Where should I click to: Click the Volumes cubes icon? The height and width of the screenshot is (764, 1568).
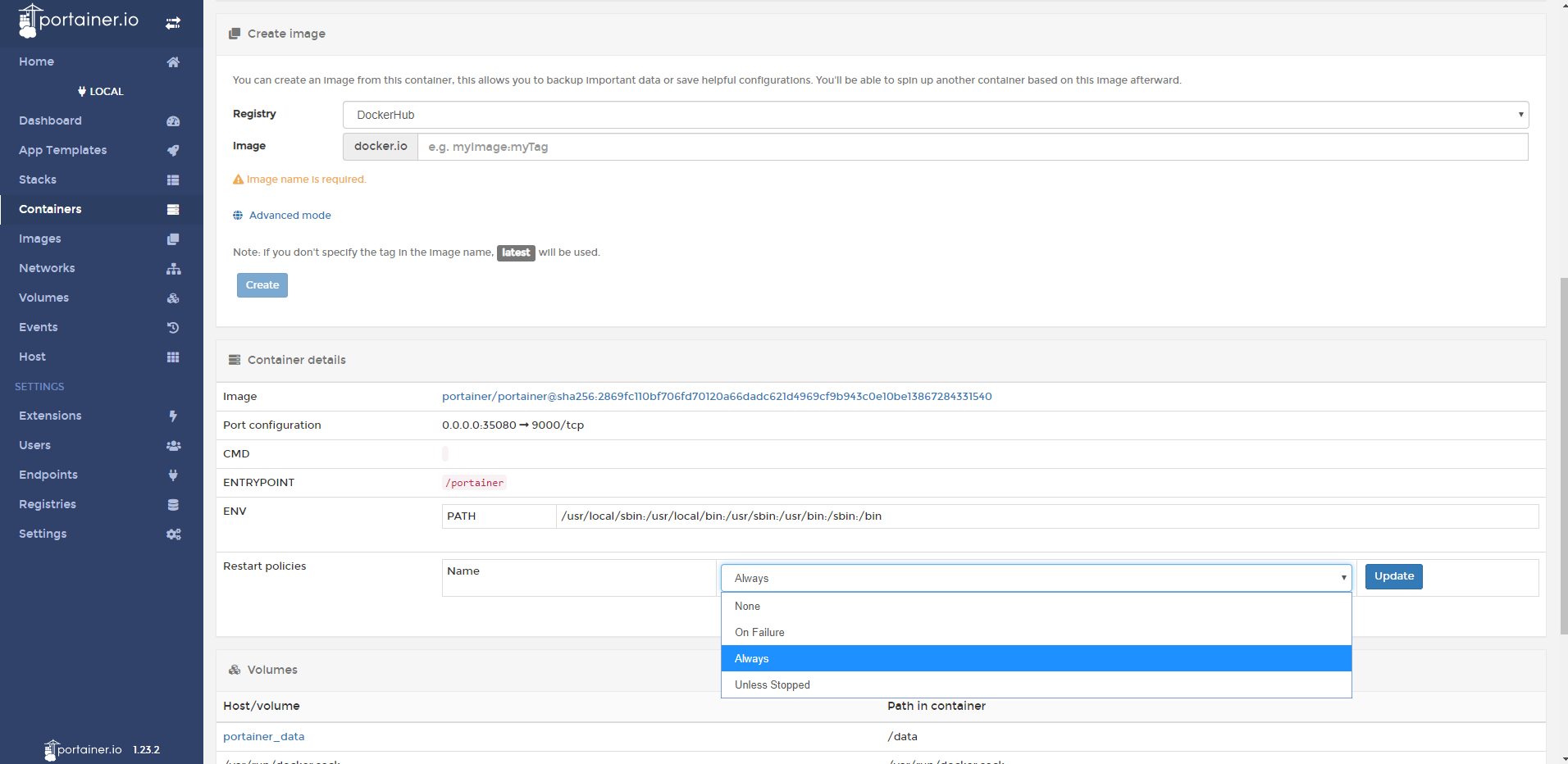tap(173, 298)
